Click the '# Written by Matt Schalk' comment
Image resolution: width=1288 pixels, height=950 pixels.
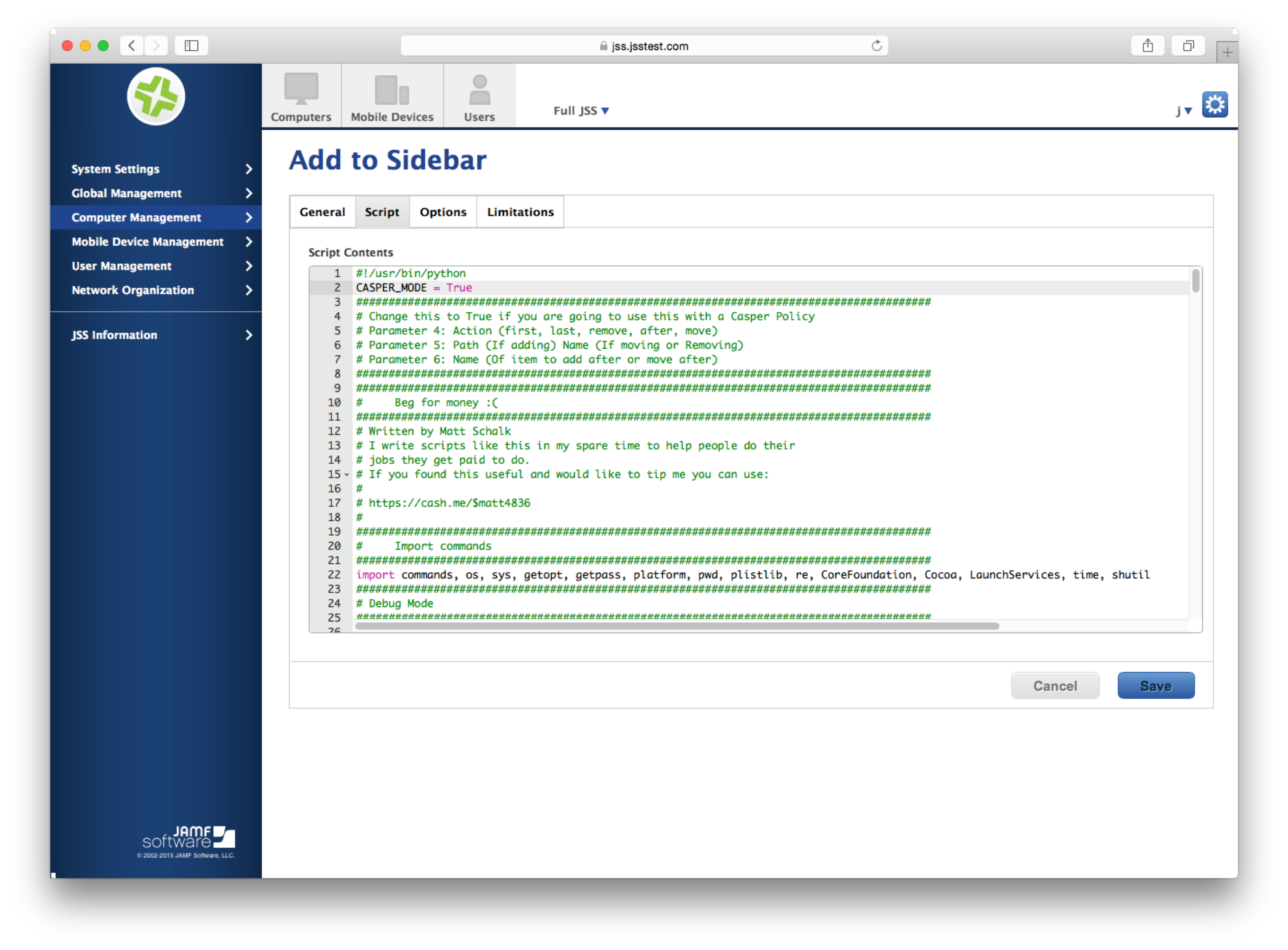[434, 432]
